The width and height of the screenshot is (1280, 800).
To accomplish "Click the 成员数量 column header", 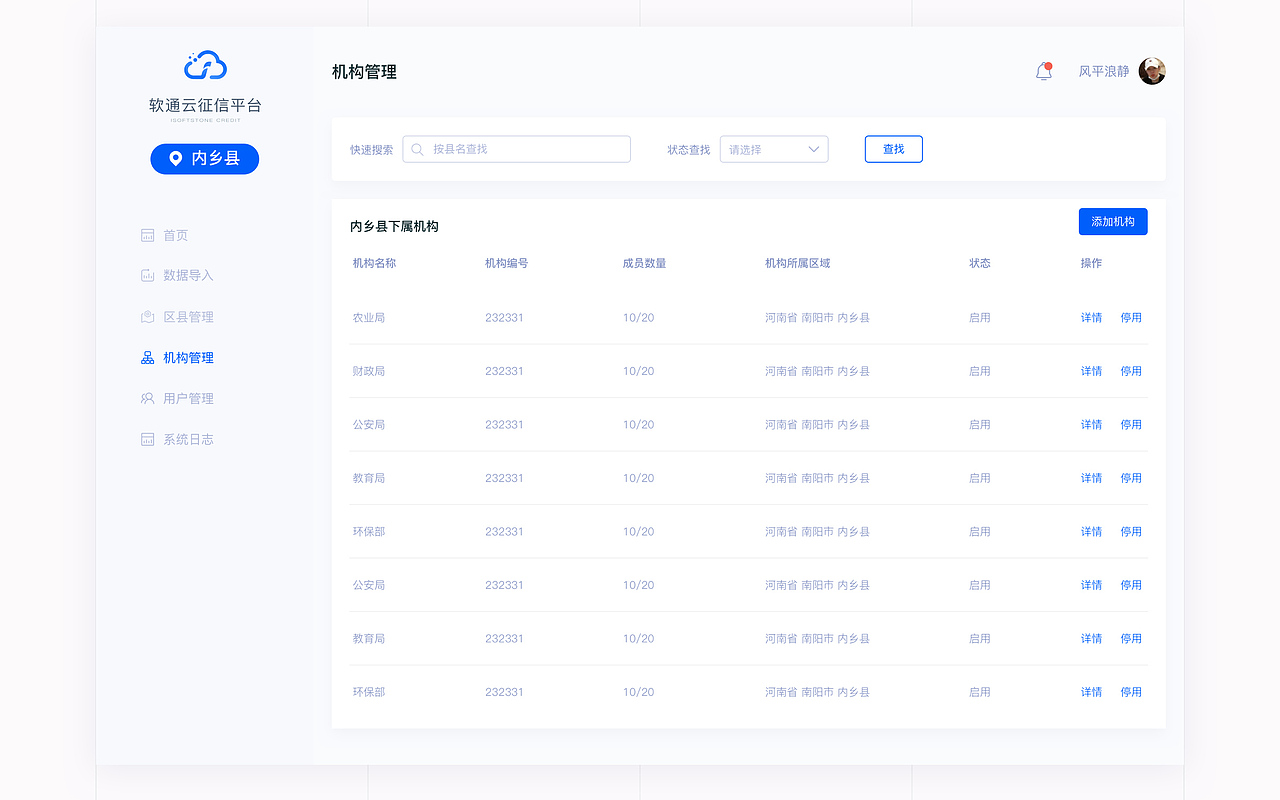I will click(x=644, y=263).
